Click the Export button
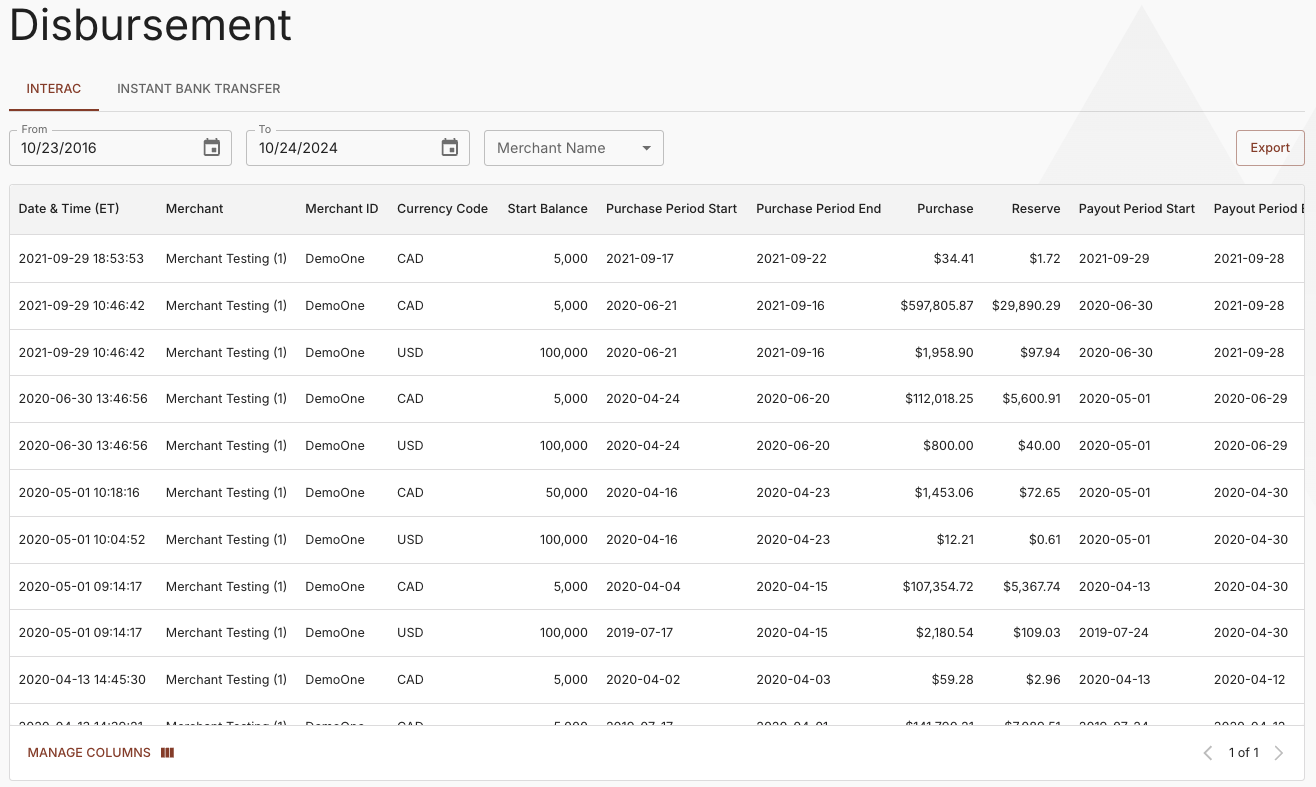 coord(1269,147)
